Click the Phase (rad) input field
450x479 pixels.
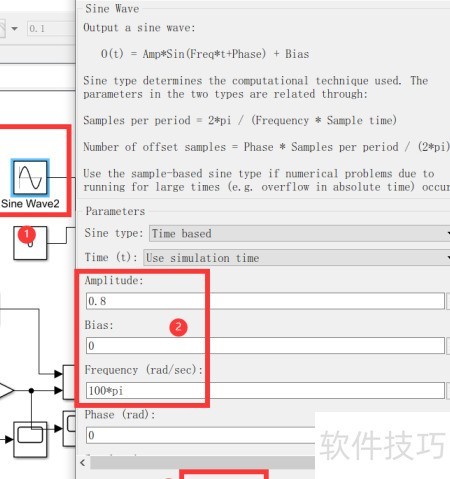(x=201, y=435)
